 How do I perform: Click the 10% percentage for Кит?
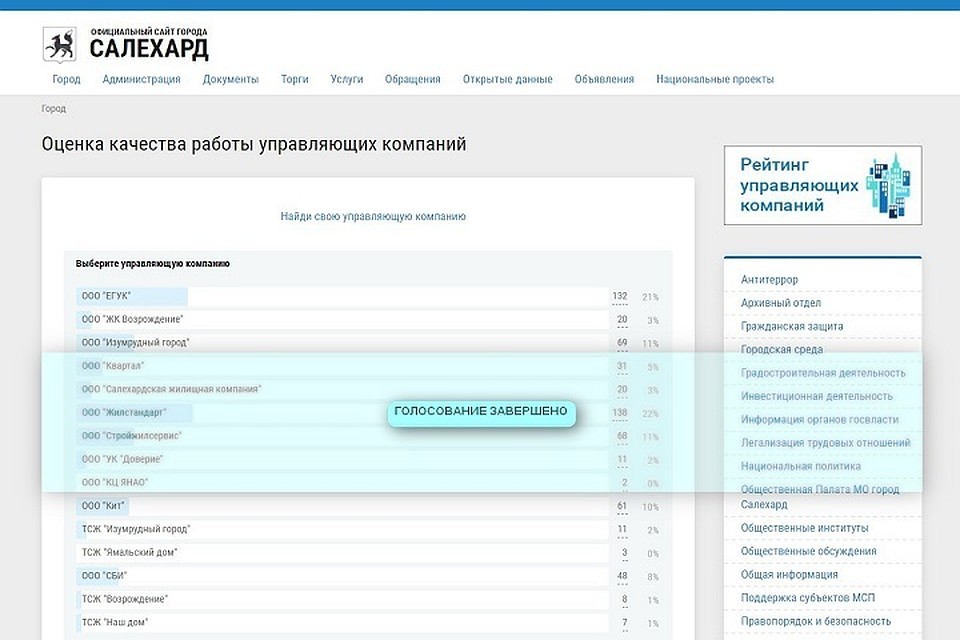650,507
